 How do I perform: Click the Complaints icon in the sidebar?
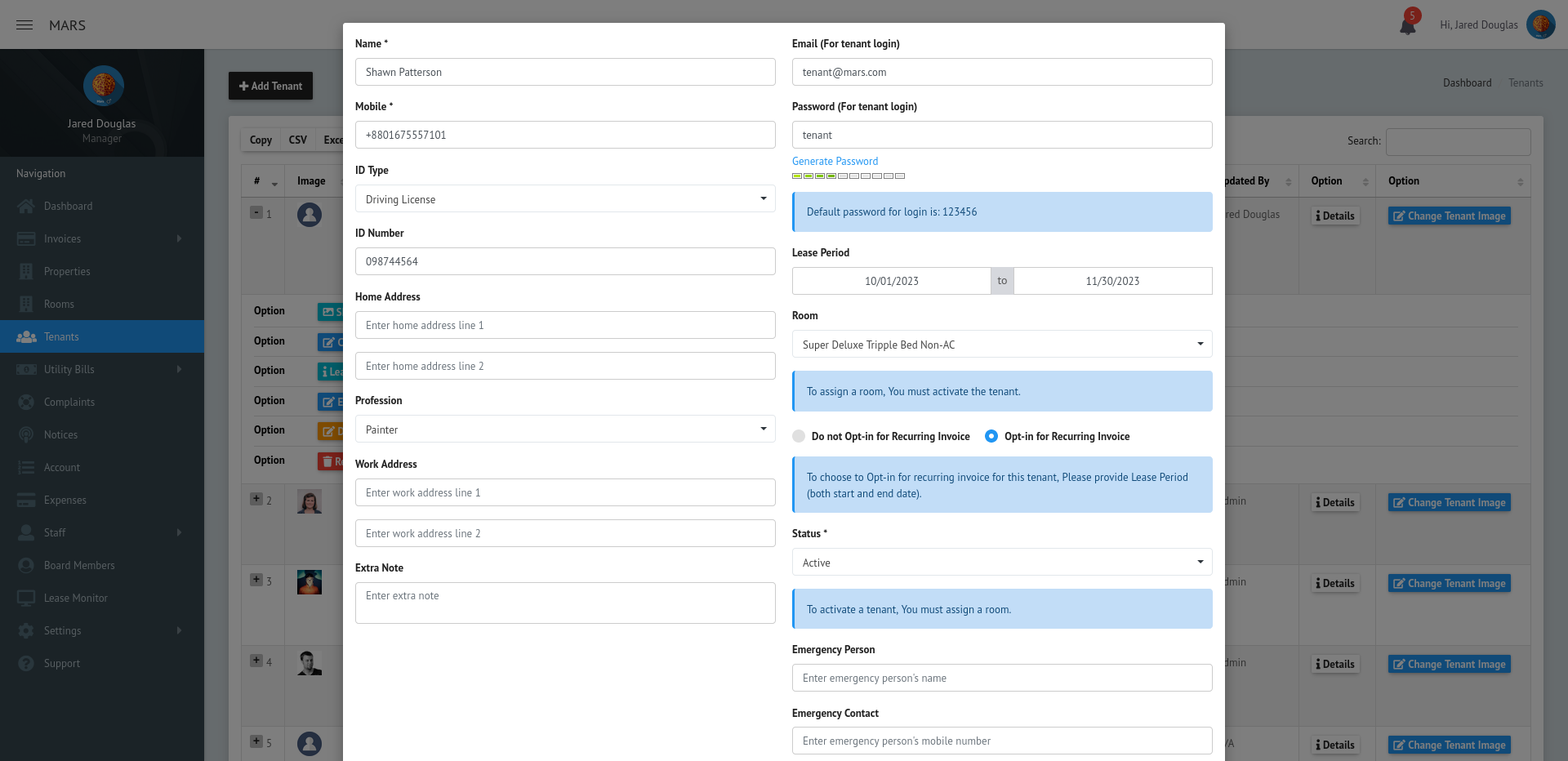(x=26, y=403)
